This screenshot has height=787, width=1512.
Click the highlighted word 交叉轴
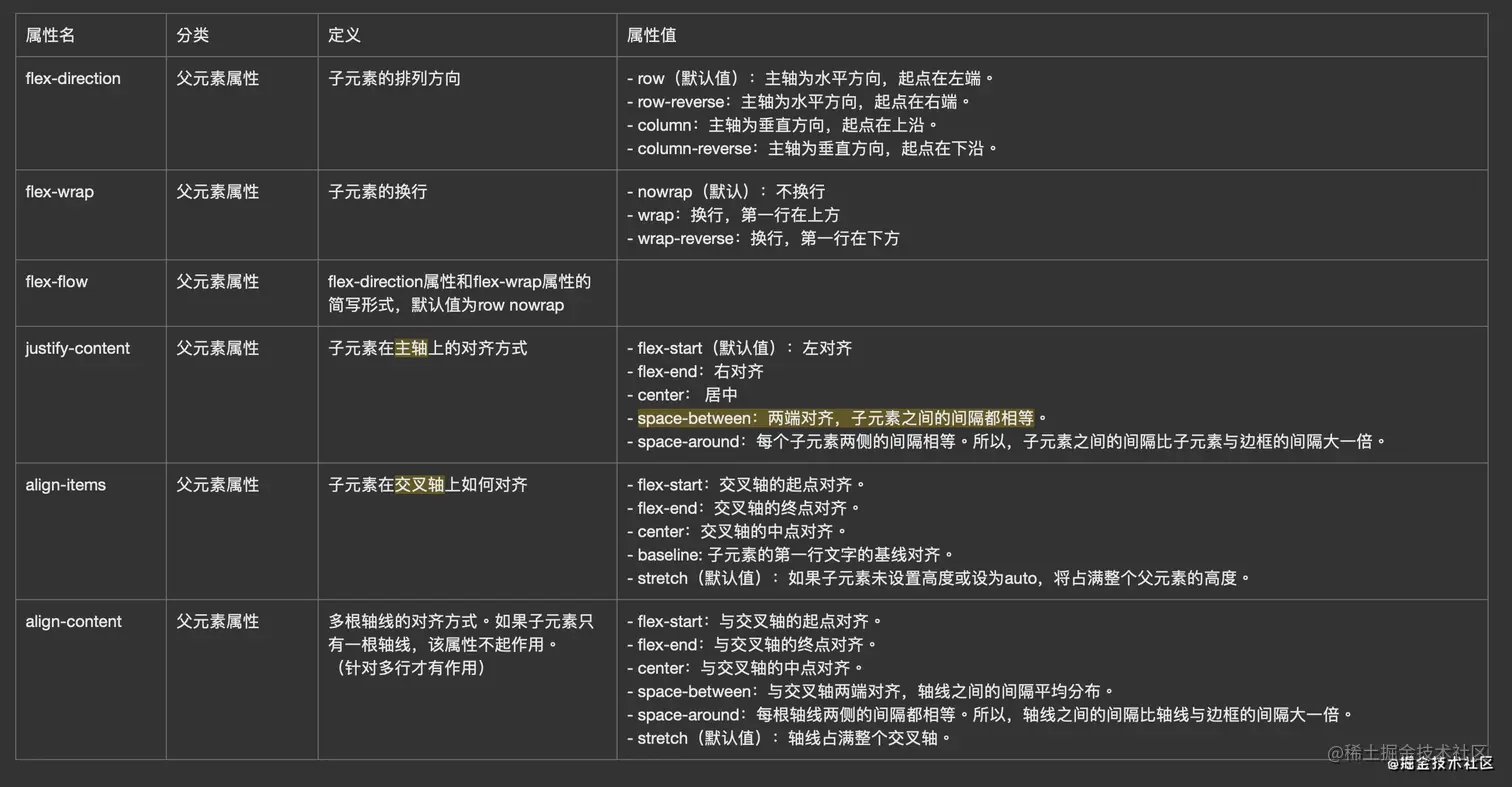[419, 485]
